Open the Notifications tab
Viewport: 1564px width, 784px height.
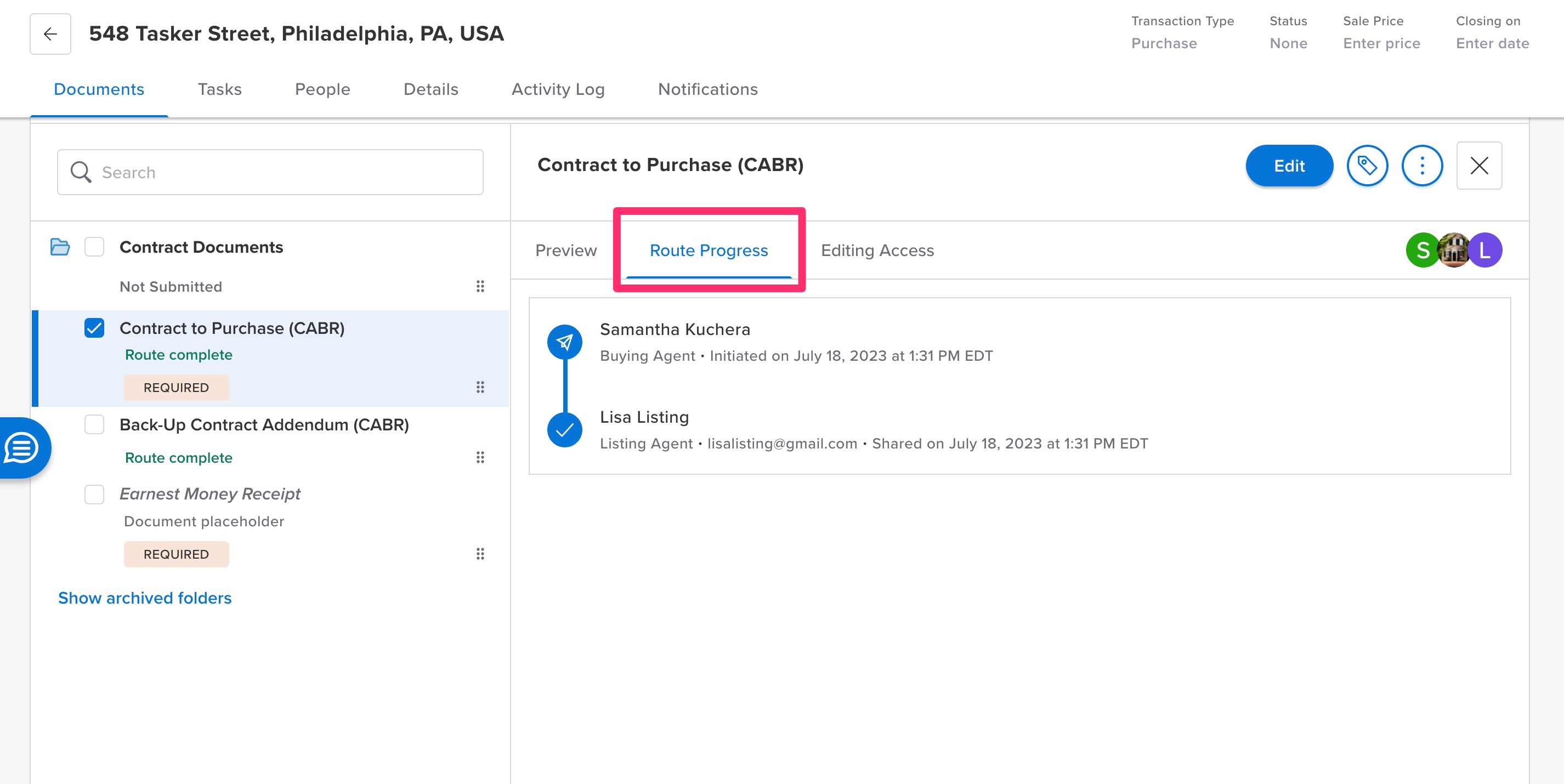point(708,89)
